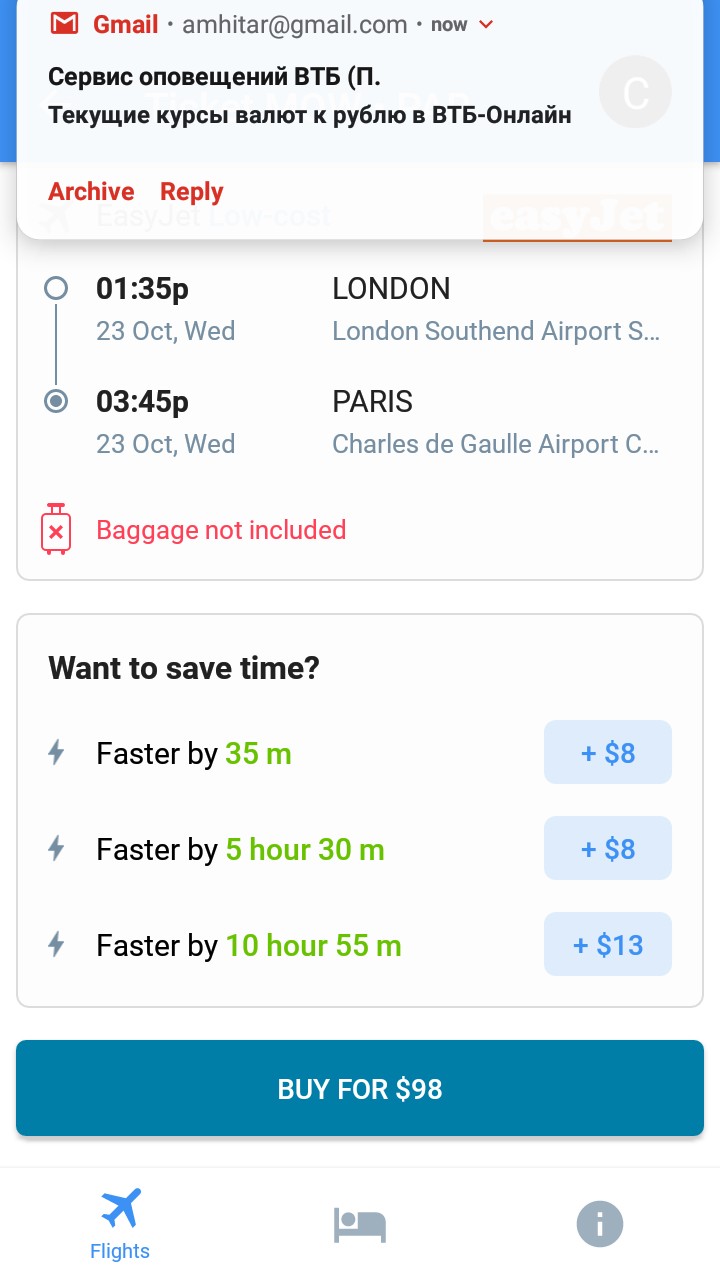This screenshot has height=1280, width=720.
Task: Open the Flights tab airplane icon
Action: pyautogui.click(x=120, y=1208)
